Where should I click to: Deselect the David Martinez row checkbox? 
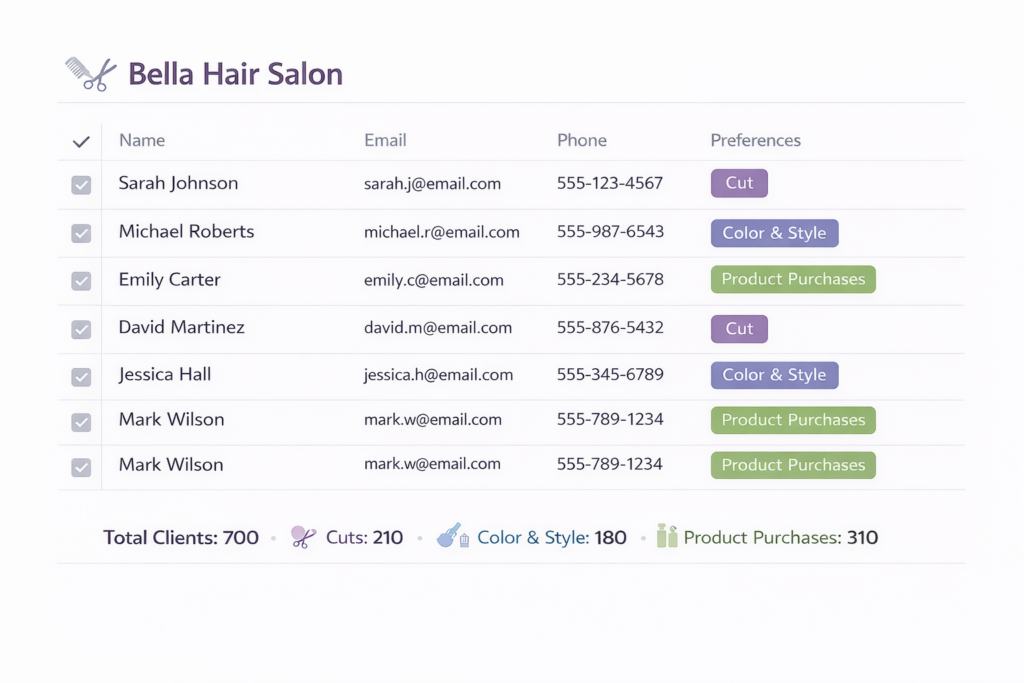coord(81,329)
